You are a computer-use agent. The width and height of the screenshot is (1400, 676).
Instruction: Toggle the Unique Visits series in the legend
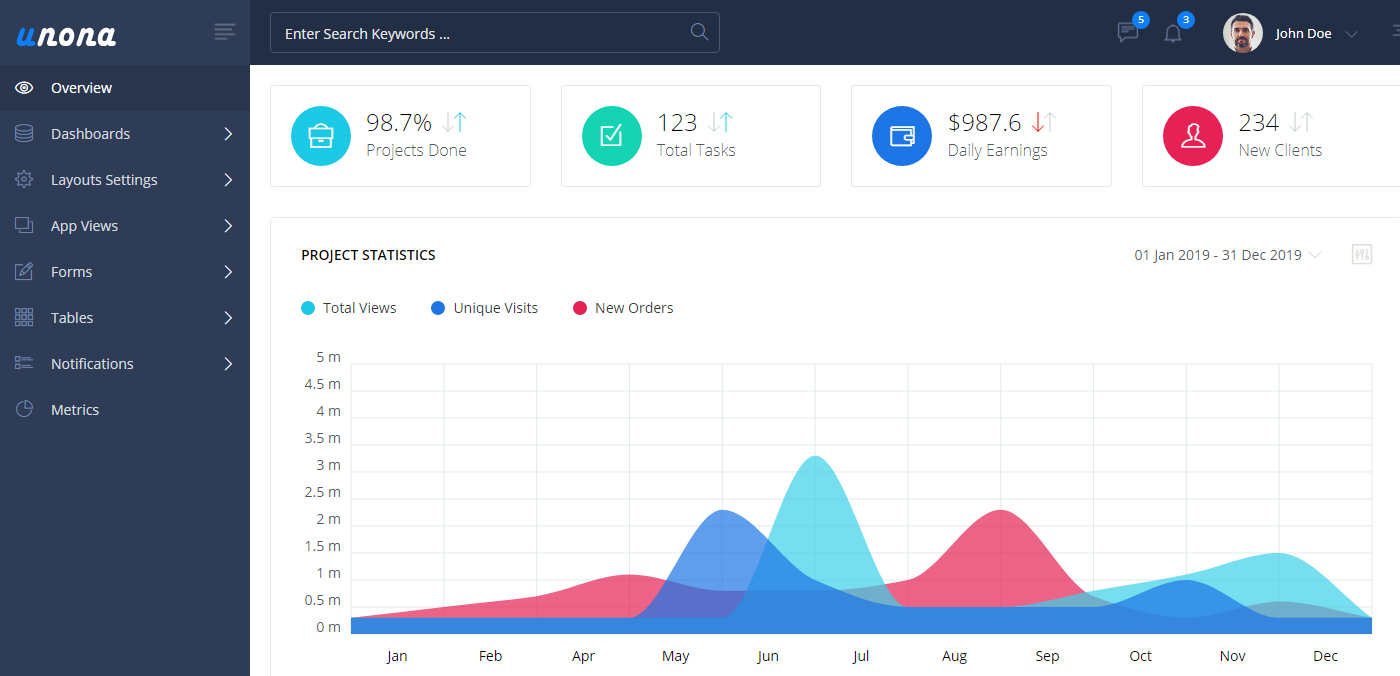[x=484, y=307]
